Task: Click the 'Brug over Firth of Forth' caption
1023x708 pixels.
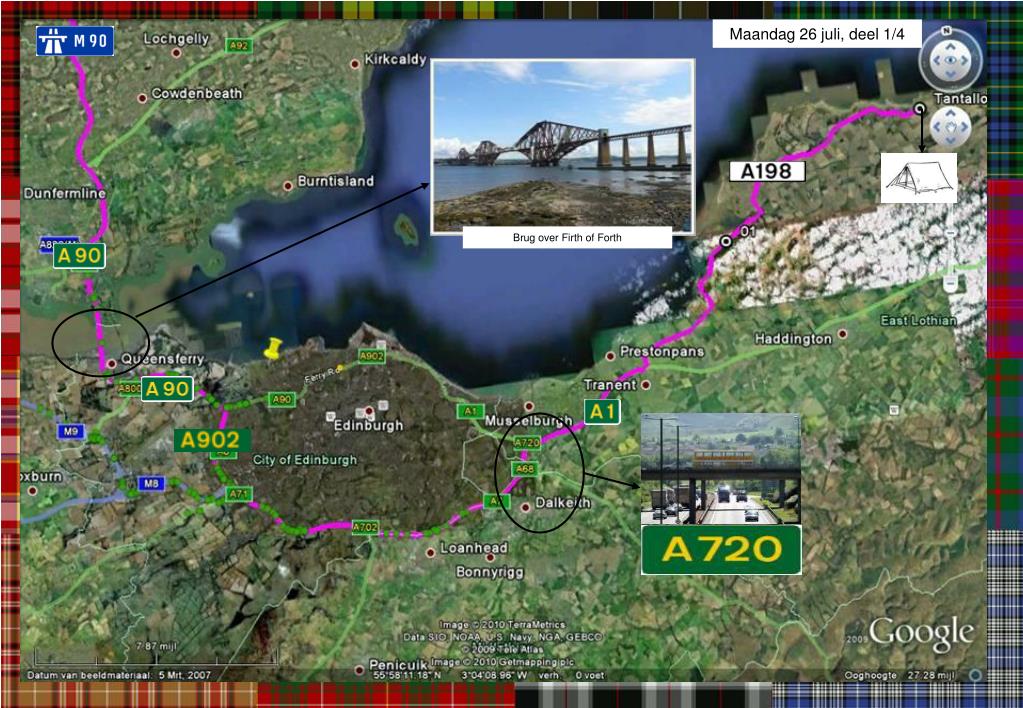Action: (567, 238)
